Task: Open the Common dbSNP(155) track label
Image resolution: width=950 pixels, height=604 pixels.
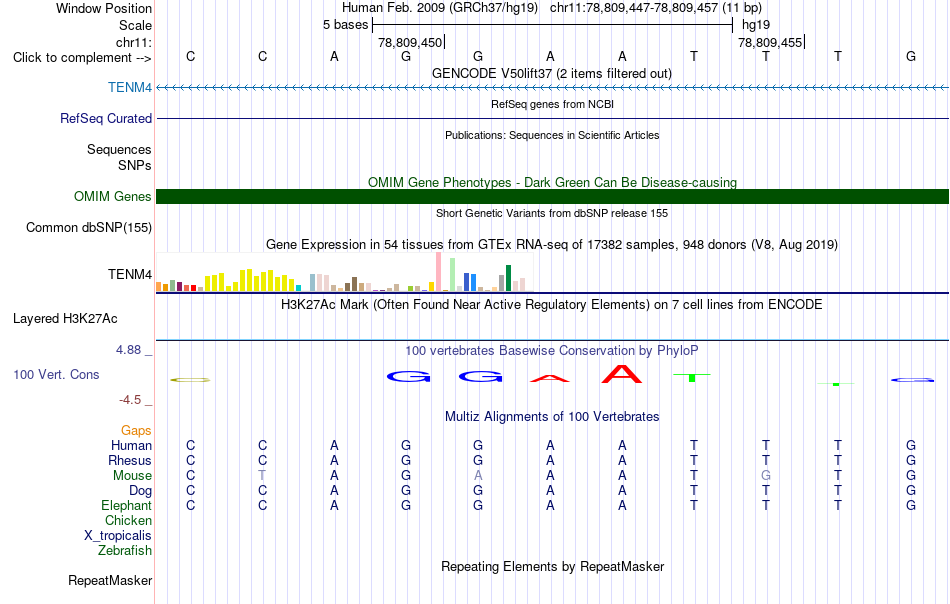Action: [88, 227]
